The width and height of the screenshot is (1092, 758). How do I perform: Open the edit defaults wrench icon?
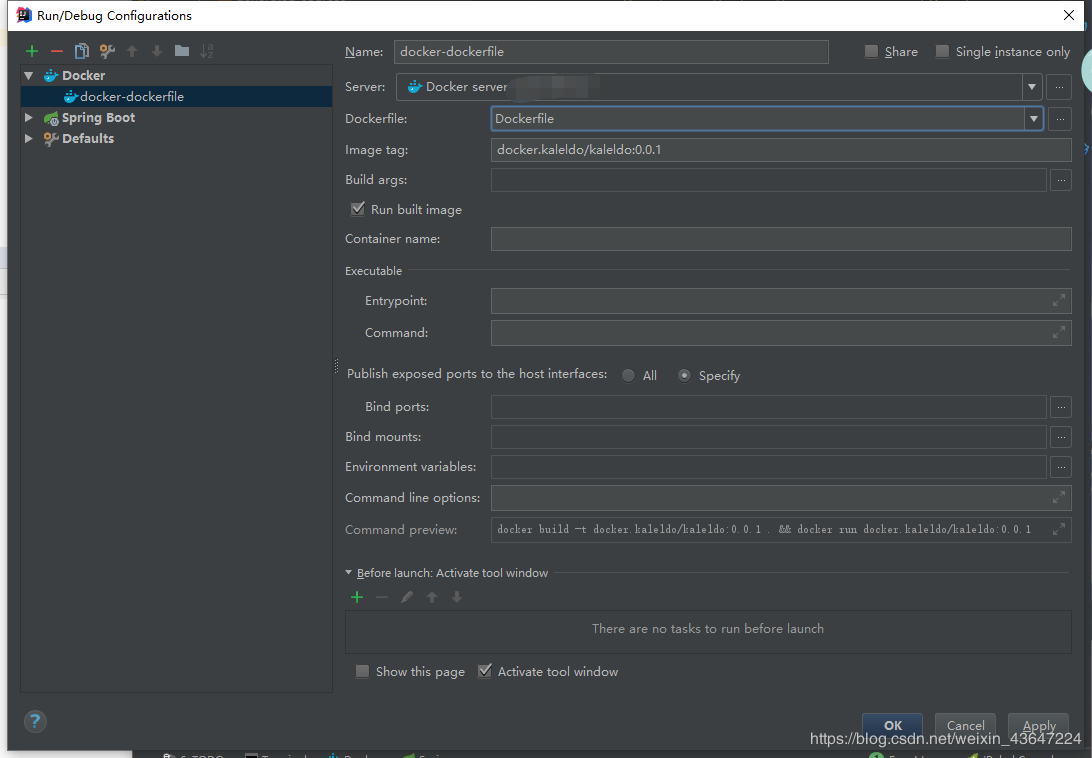click(x=107, y=51)
